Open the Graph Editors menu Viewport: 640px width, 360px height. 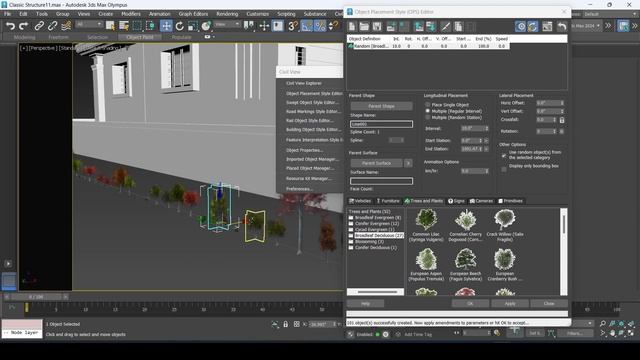[x=193, y=14]
